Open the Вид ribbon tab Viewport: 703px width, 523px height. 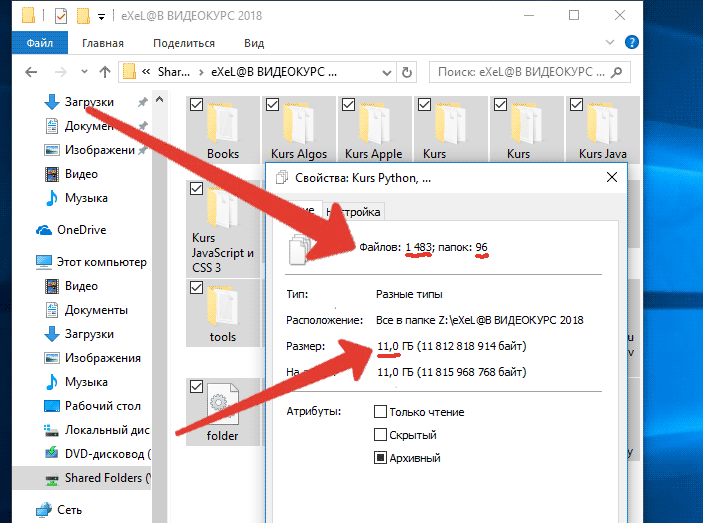tap(254, 43)
